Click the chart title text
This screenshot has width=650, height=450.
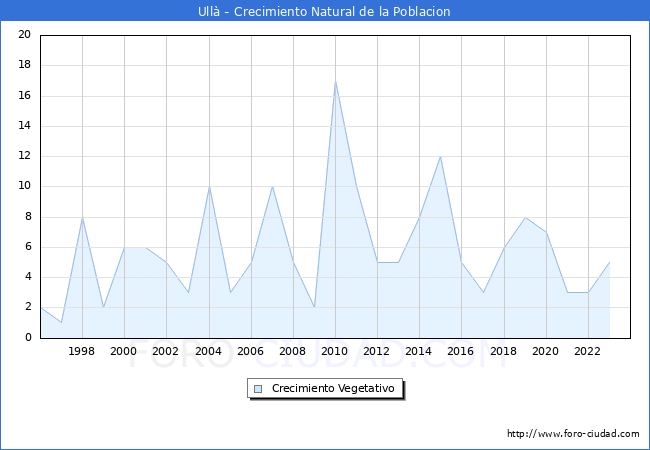coord(325,11)
